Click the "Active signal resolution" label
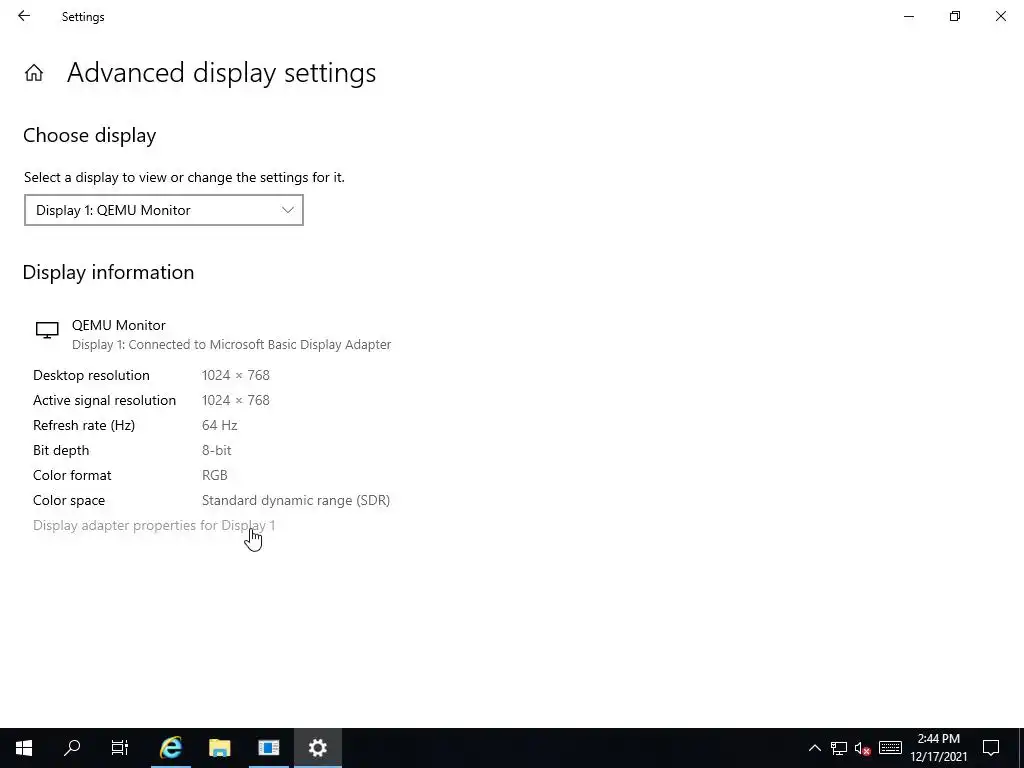 coord(104,400)
